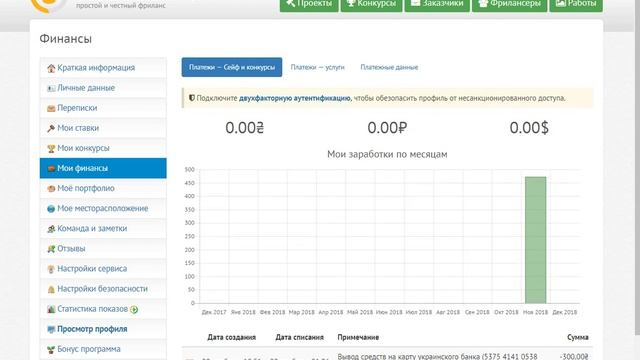The height and width of the screenshot is (360, 640).
Task: Click the ID card icon beside Личные данные
Action: [x=51, y=88]
